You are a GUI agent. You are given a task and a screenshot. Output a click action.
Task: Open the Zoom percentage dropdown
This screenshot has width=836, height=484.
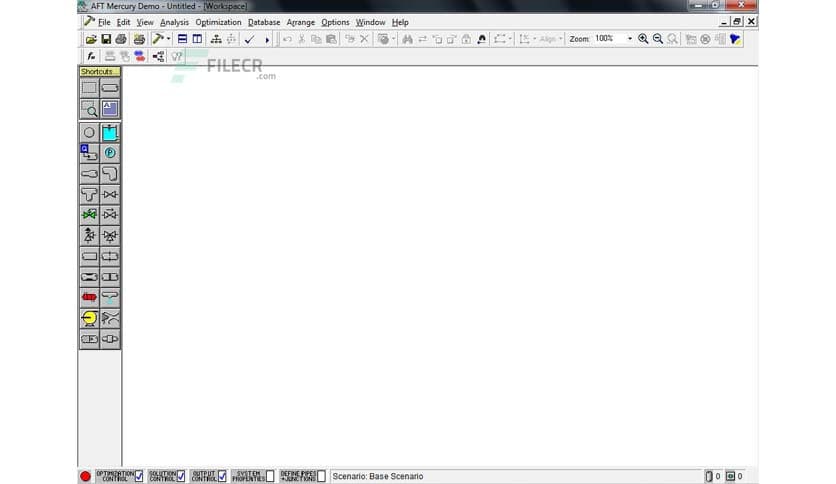pyautogui.click(x=630, y=39)
